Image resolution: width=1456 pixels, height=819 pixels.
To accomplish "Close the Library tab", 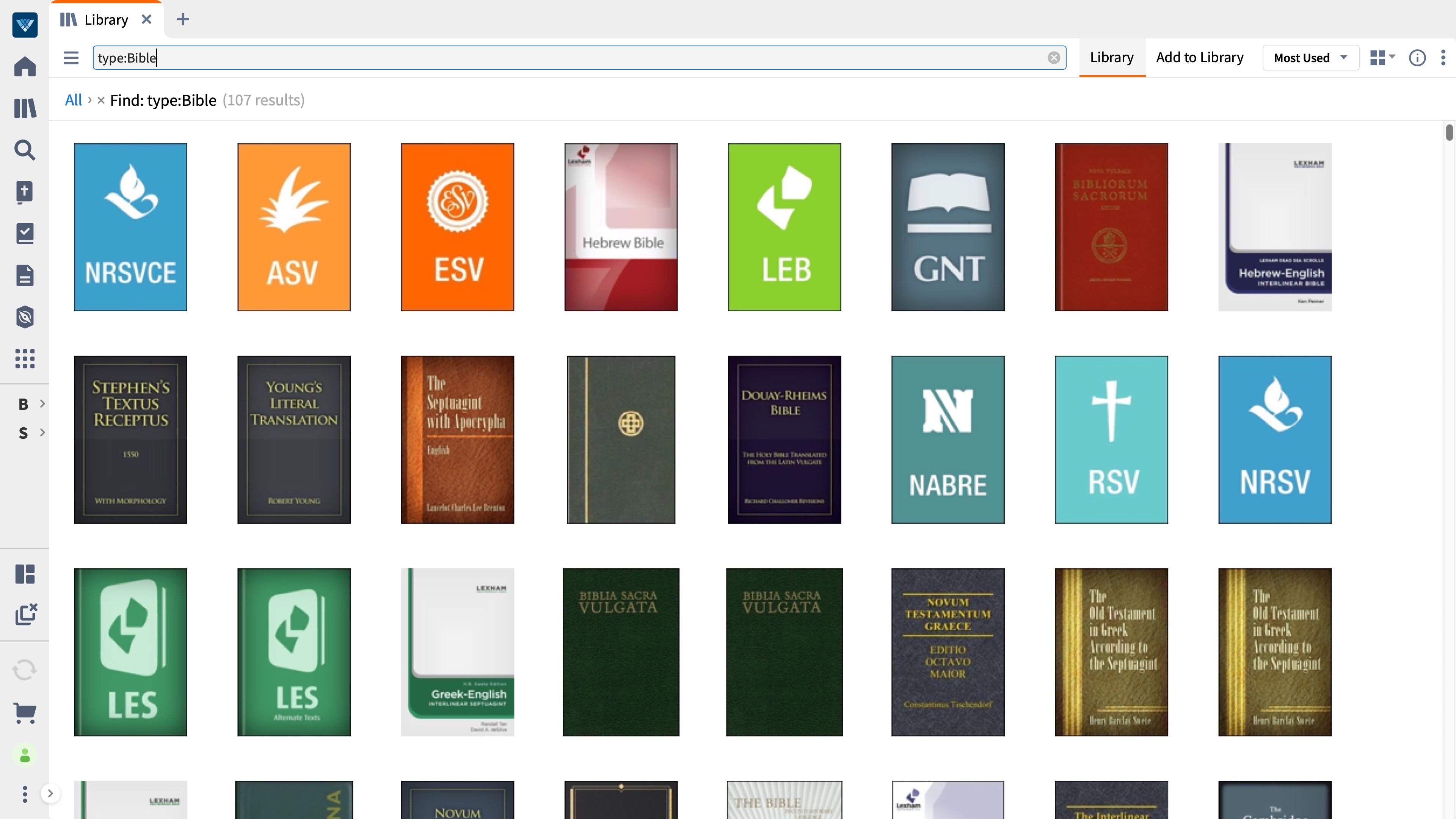I will point(146,19).
